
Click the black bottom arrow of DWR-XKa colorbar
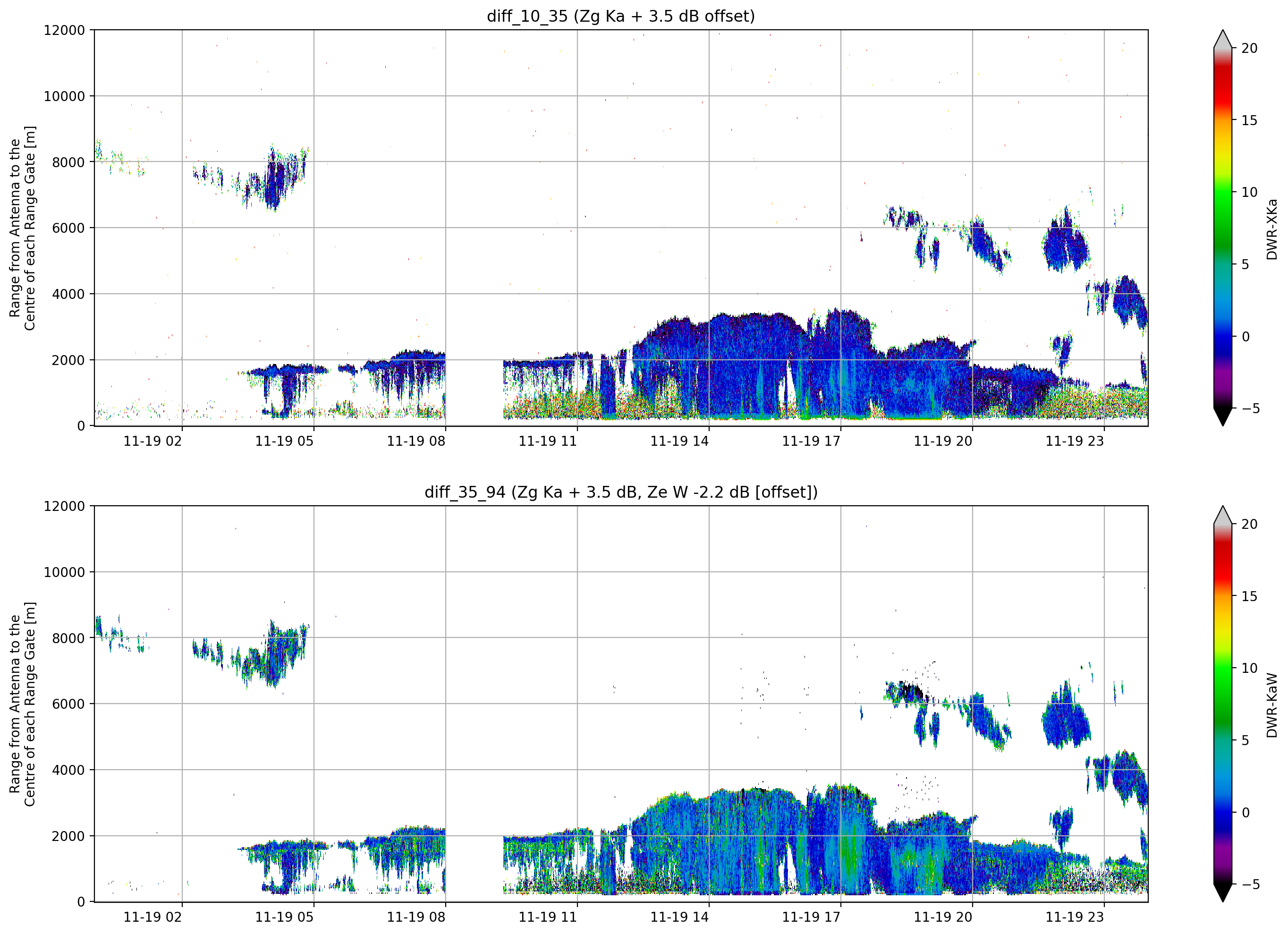pos(1223,416)
